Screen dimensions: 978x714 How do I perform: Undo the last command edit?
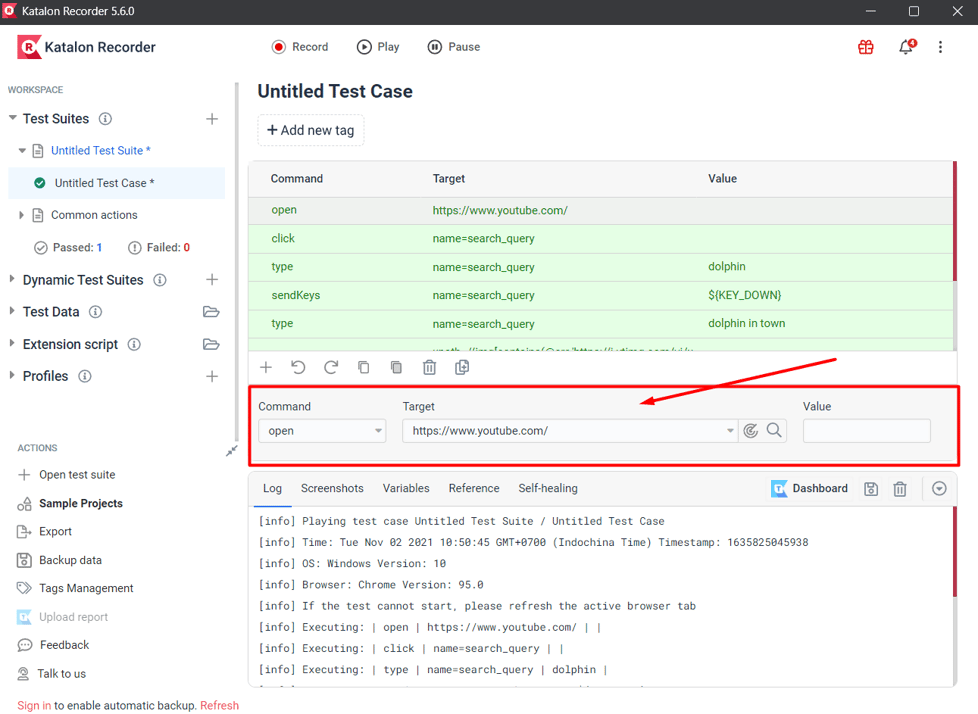pyautogui.click(x=298, y=367)
